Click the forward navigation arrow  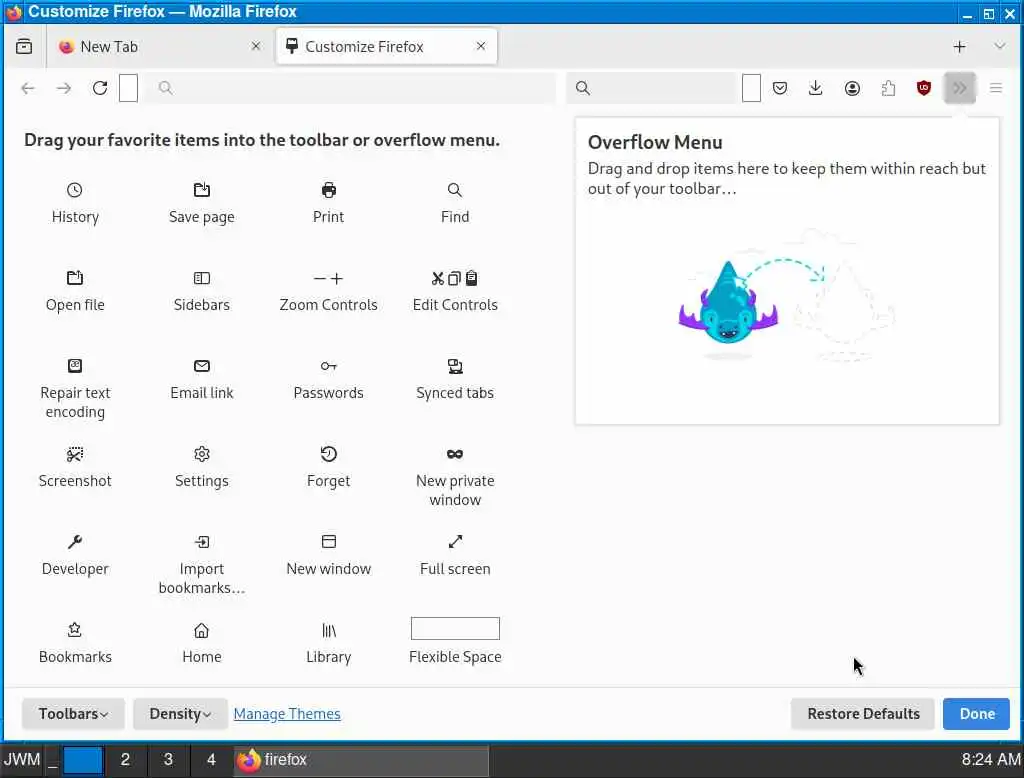pyautogui.click(x=63, y=88)
